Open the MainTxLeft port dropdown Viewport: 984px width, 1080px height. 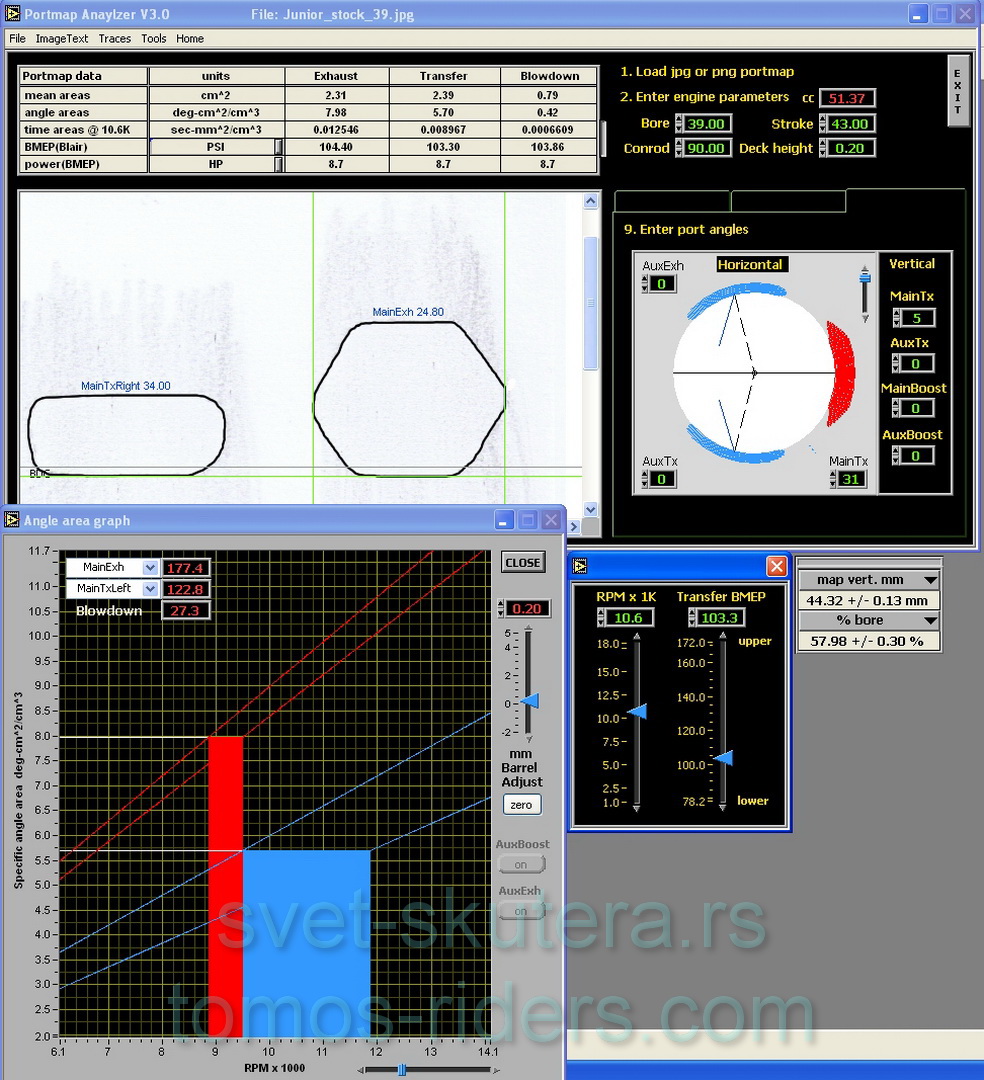click(150, 590)
